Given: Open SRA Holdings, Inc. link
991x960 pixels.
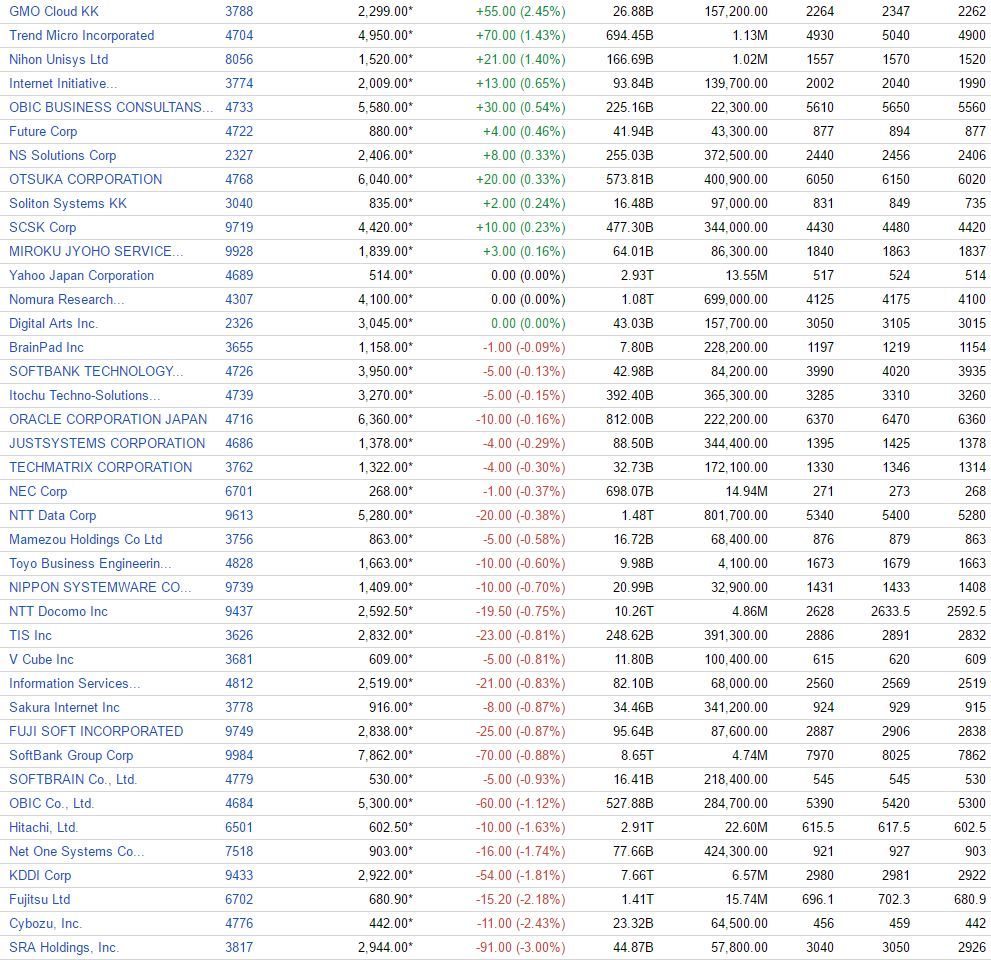Looking at the screenshot, I should click(x=63, y=948).
